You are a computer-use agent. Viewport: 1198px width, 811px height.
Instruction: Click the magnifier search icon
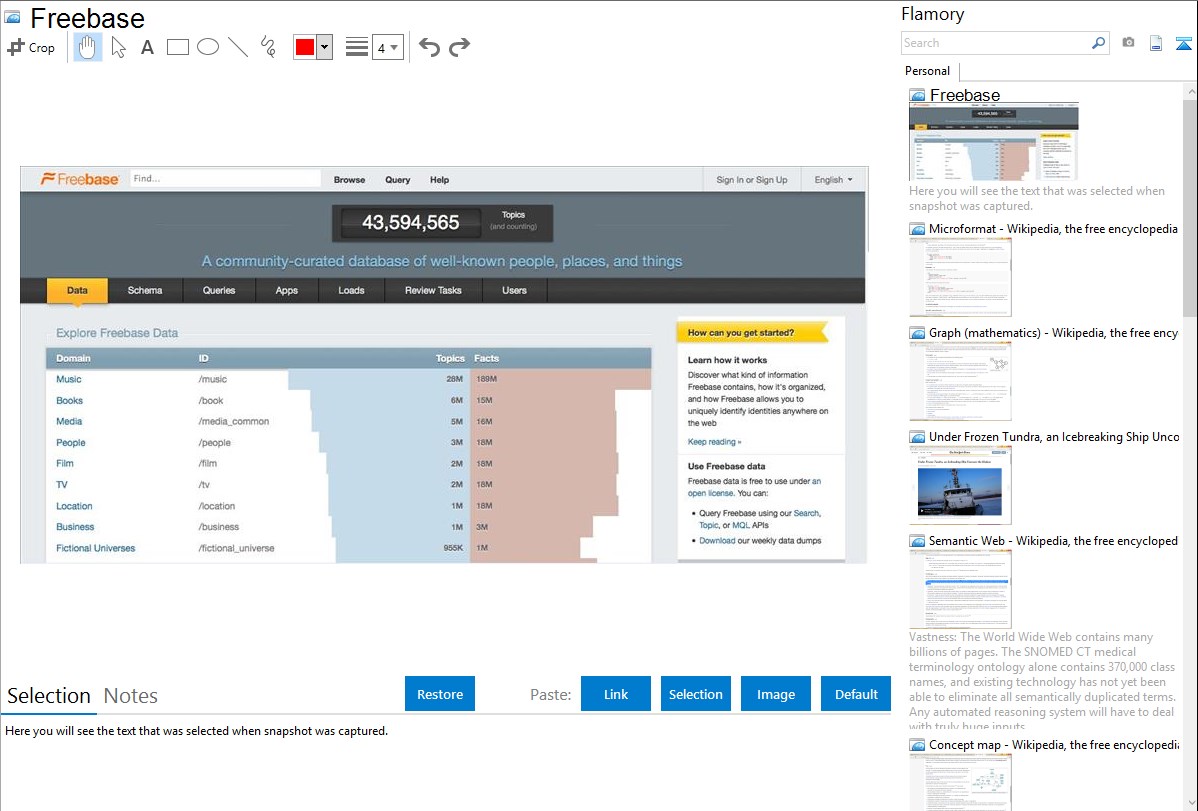(x=1099, y=43)
